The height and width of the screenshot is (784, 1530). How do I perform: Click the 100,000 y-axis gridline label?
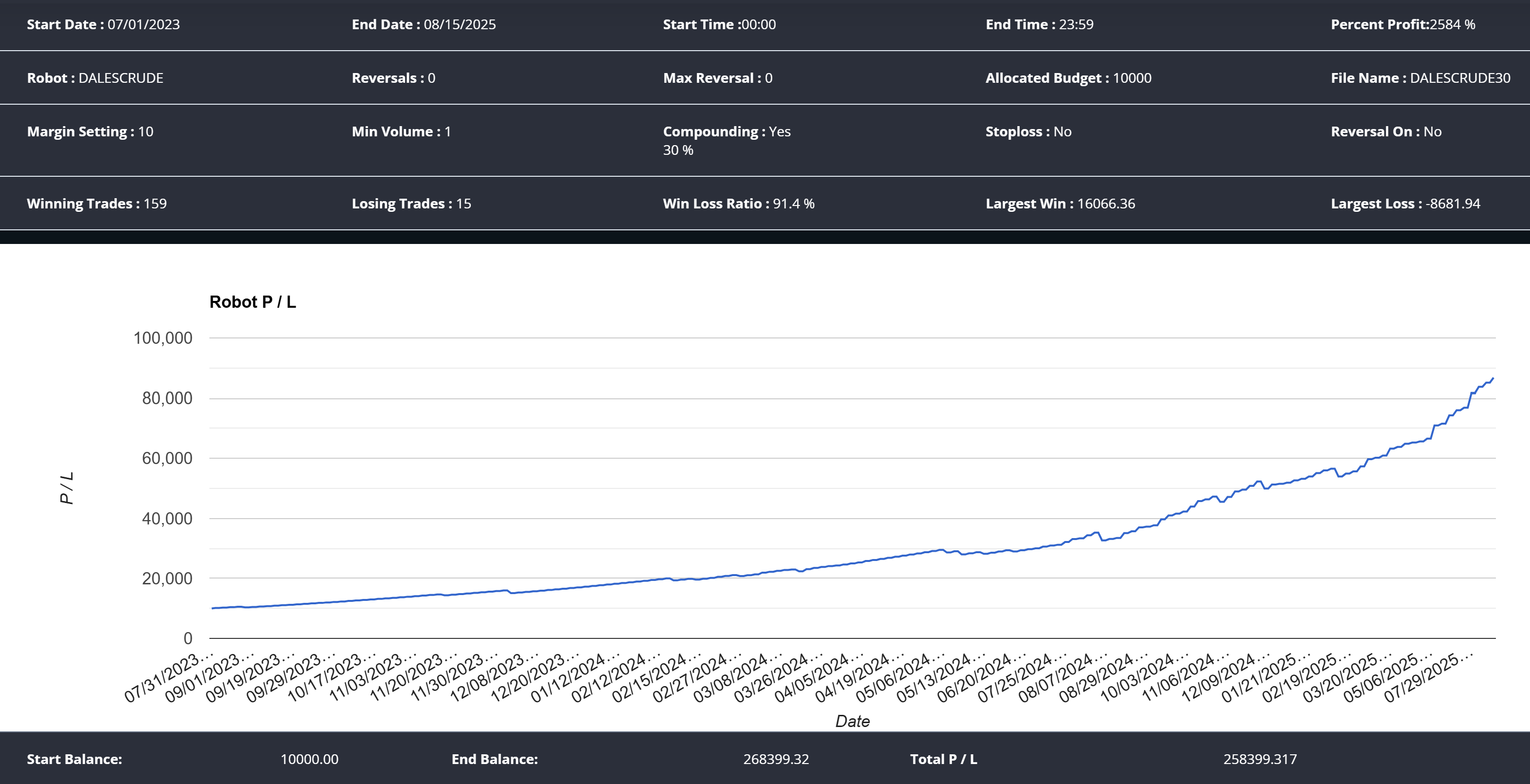(x=163, y=338)
